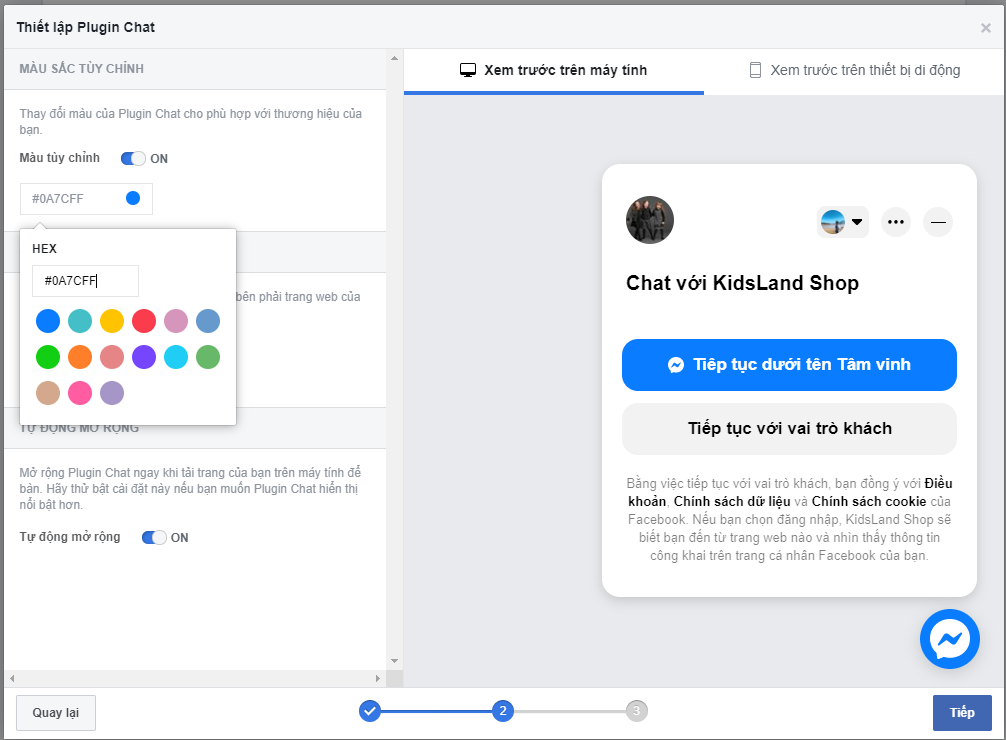Image resolution: width=1006 pixels, height=740 pixels.
Task: Click the step 2 circle in progress bar
Action: 503,711
